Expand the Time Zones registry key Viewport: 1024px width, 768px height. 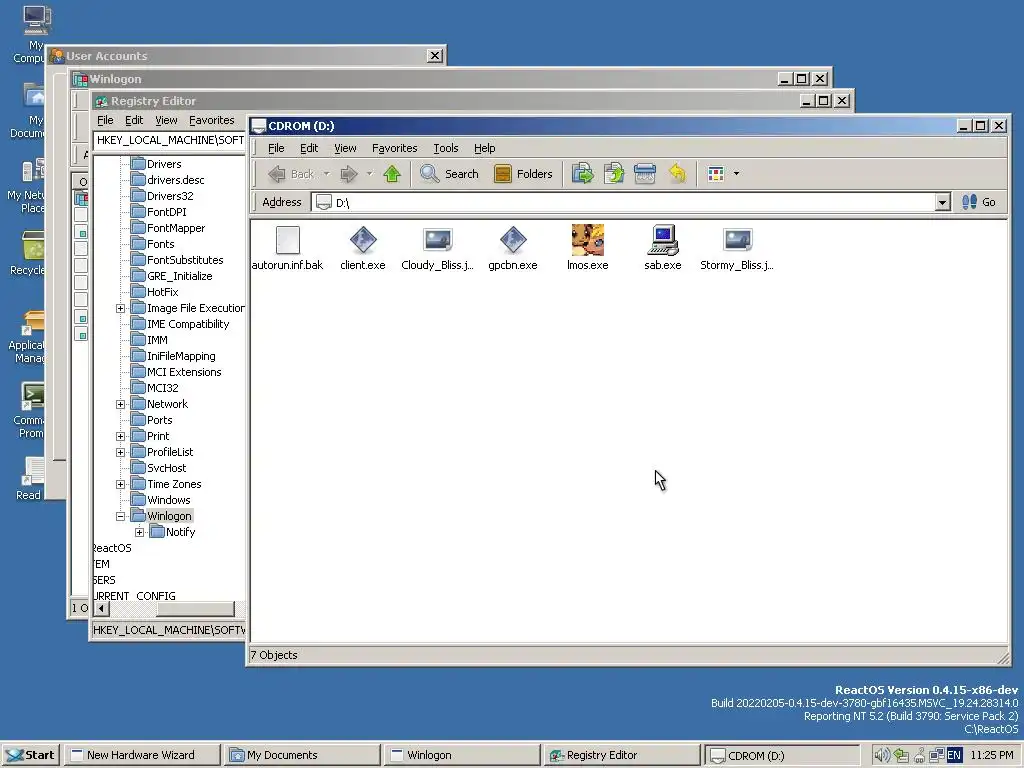click(x=121, y=484)
